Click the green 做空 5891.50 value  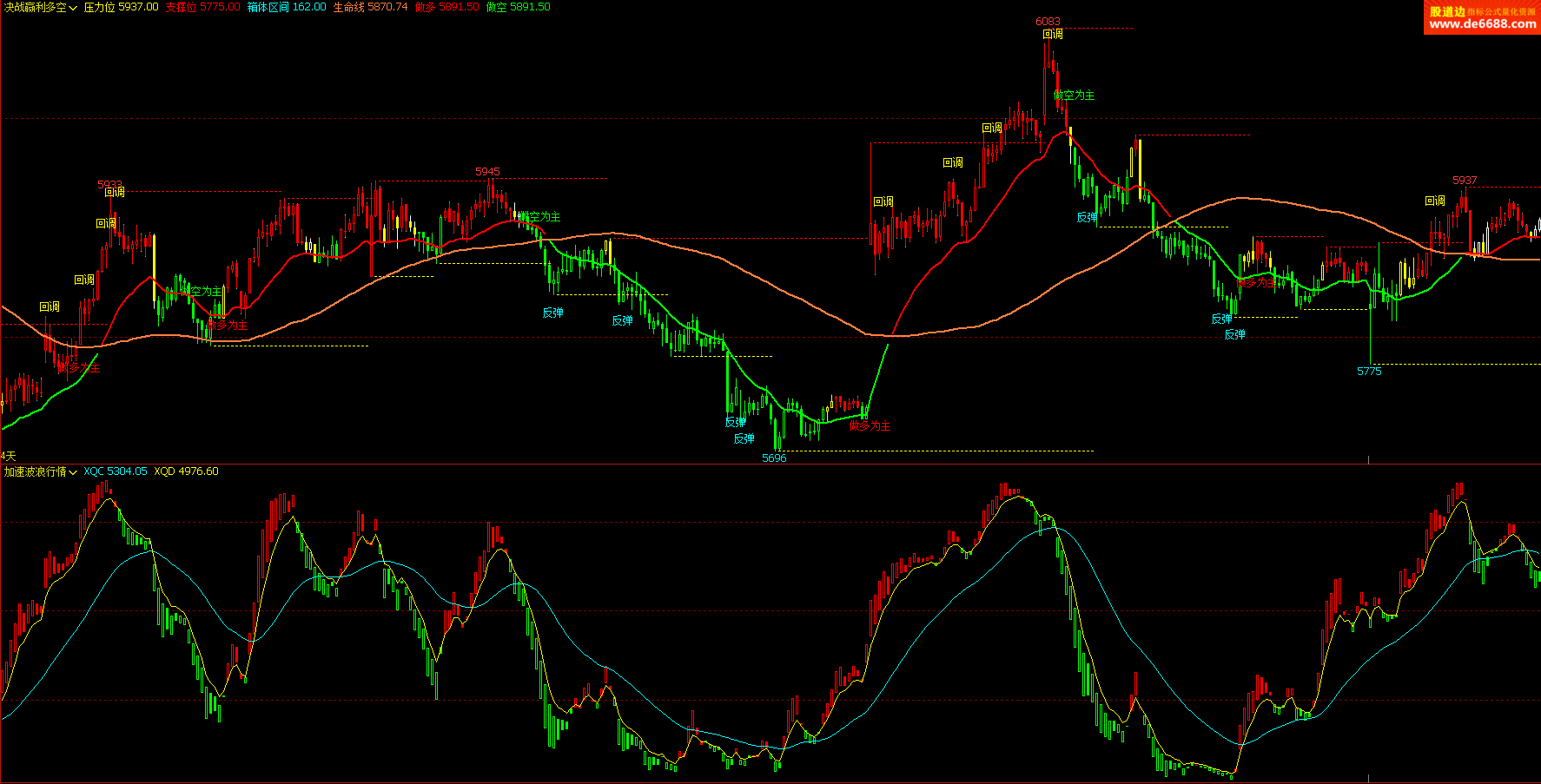click(518, 7)
